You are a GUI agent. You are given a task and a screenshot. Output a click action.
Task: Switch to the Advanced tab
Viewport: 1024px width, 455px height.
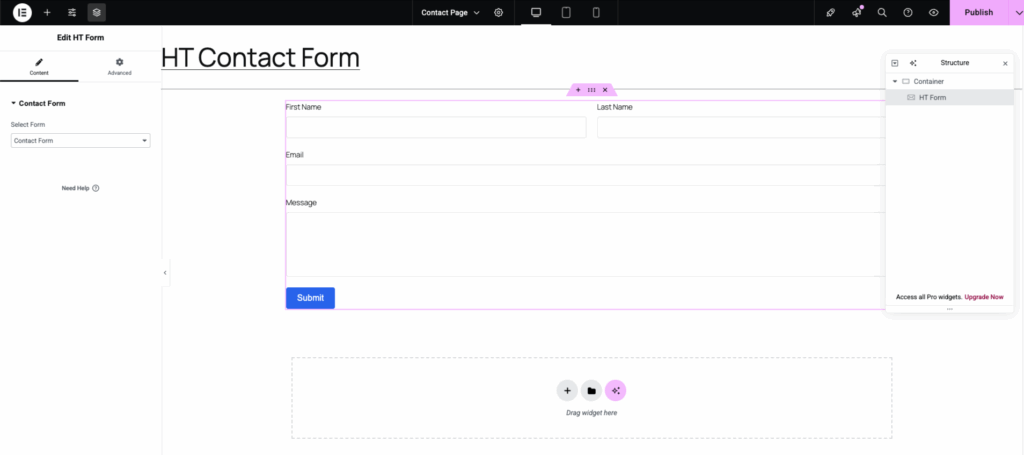(x=120, y=67)
